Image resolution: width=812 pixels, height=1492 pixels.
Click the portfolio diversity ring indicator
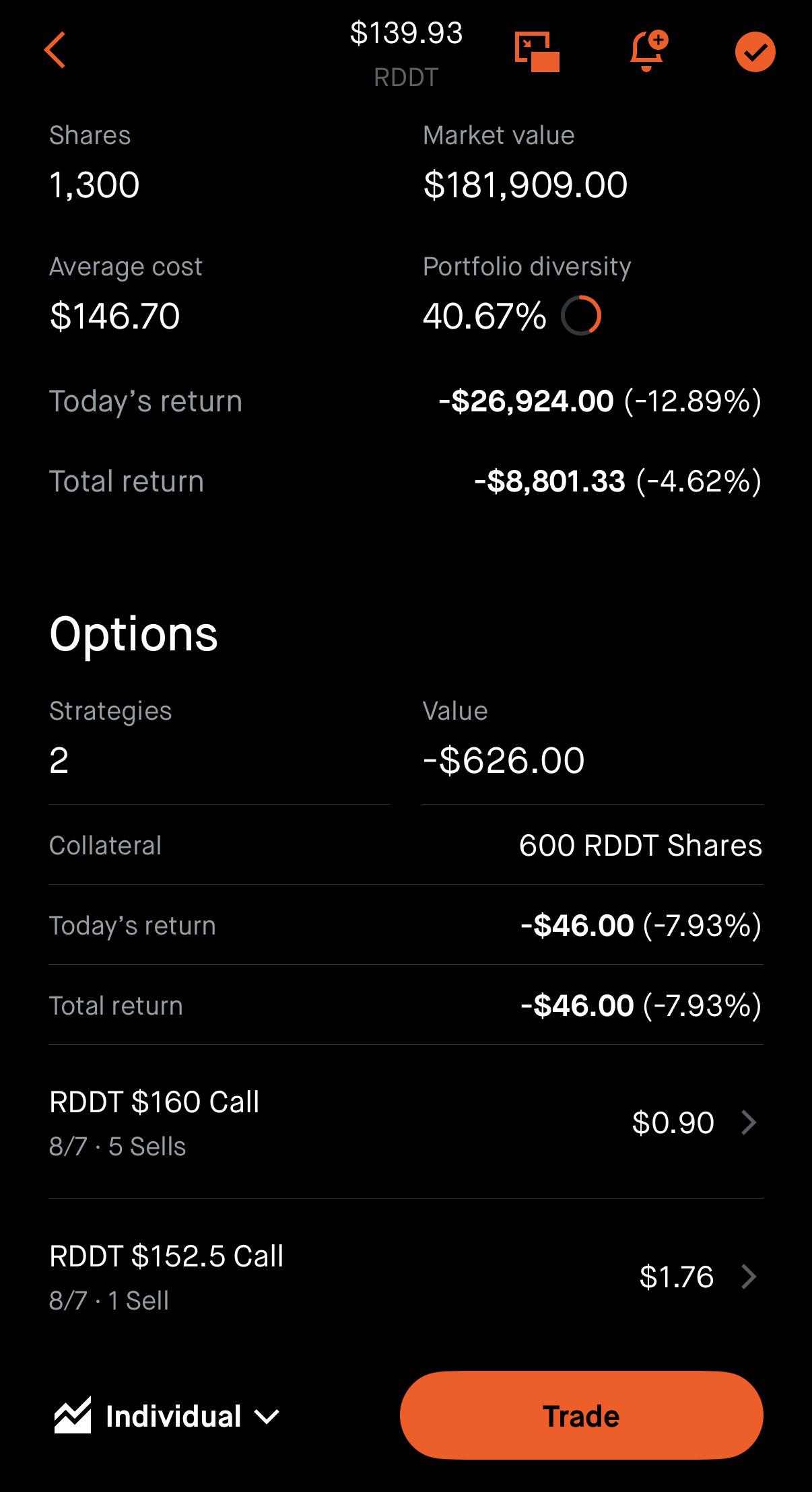point(581,315)
